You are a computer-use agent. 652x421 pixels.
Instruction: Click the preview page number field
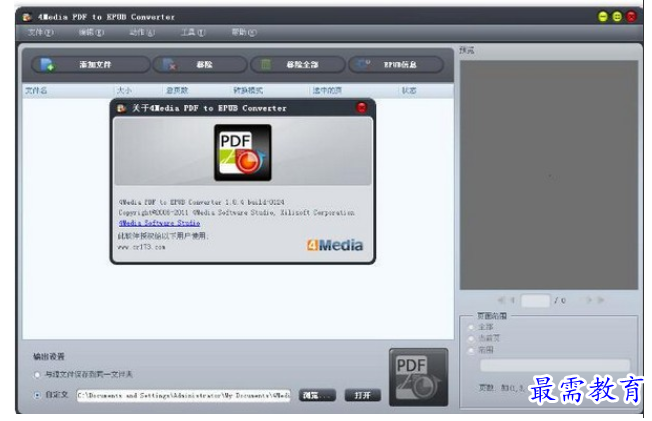click(x=536, y=300)
